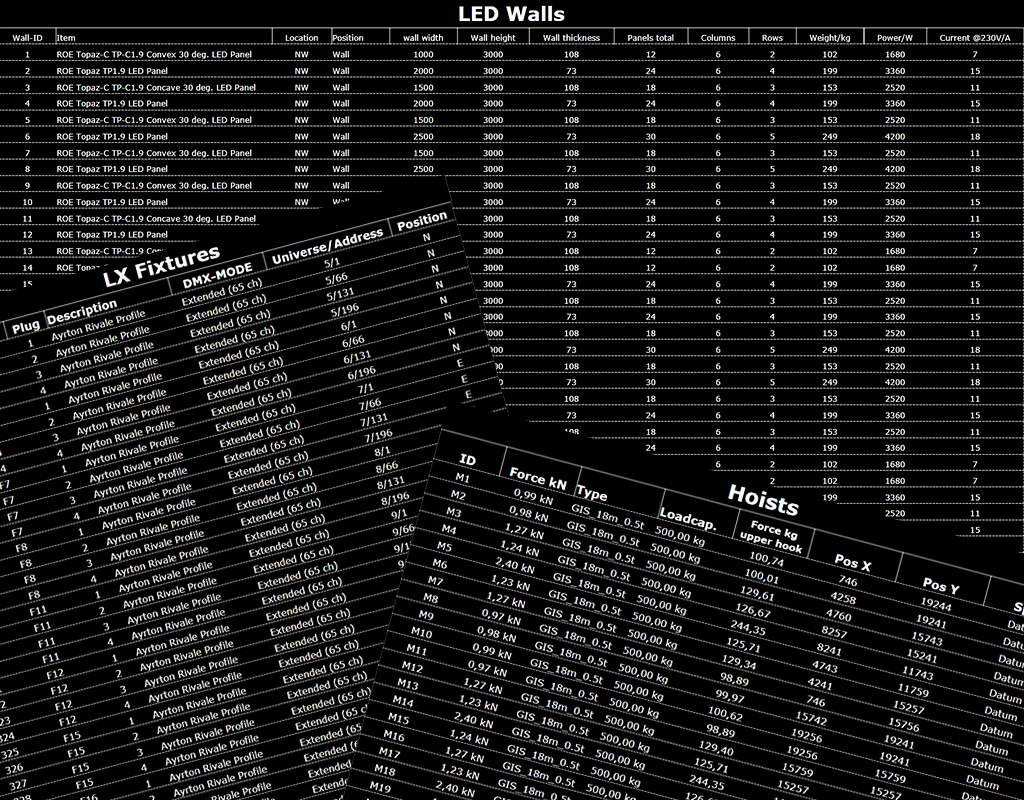Screen dimensions: 1024x800
Task: Click the LX Fixtures table title
Action: [x=161, y=266]
